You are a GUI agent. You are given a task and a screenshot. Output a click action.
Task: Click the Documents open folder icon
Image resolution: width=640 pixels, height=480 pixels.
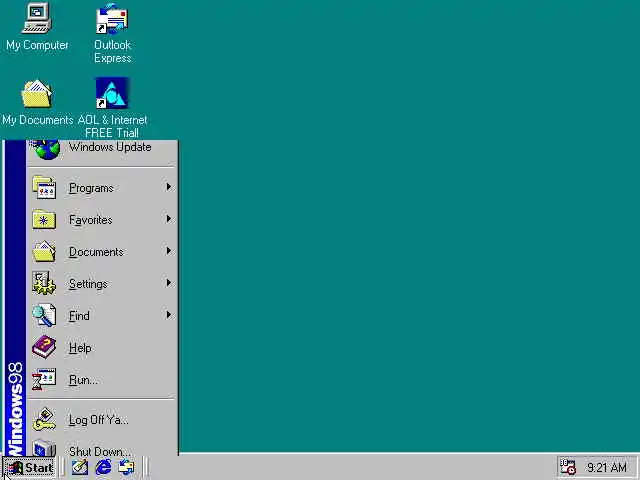pos(44,251)
